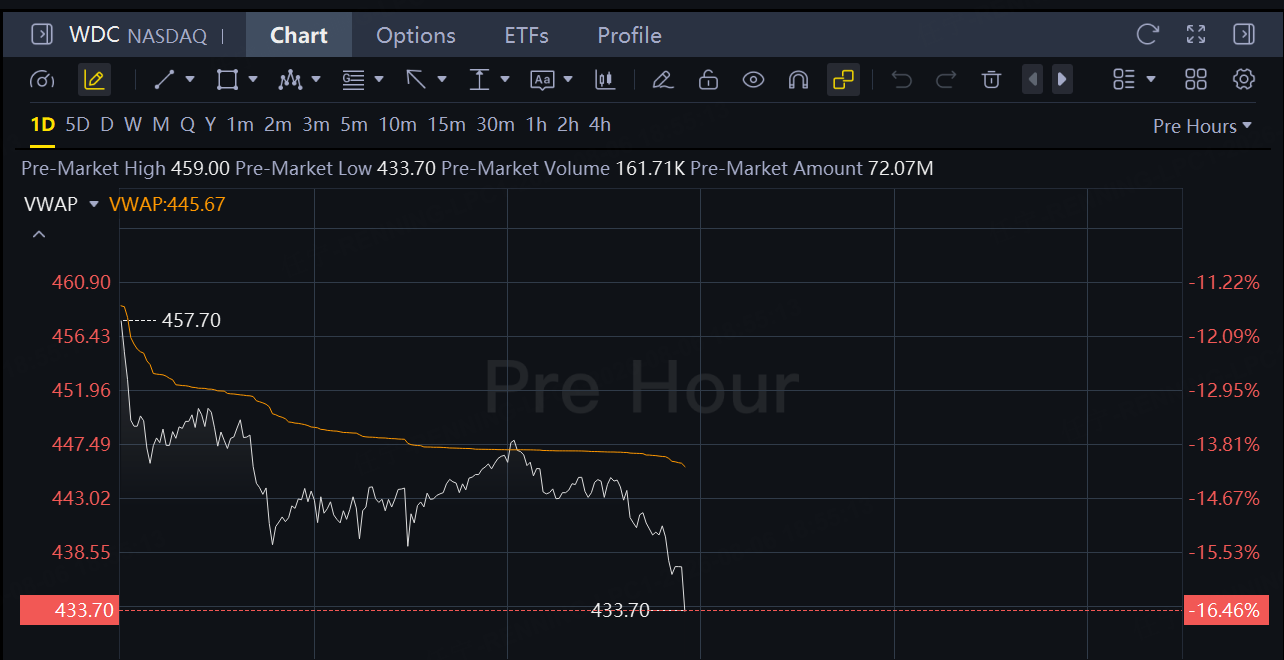Expand the line tools dropdown arrow
The width and height of the screenshot is (1284, 660).
[x=190, y=79]
